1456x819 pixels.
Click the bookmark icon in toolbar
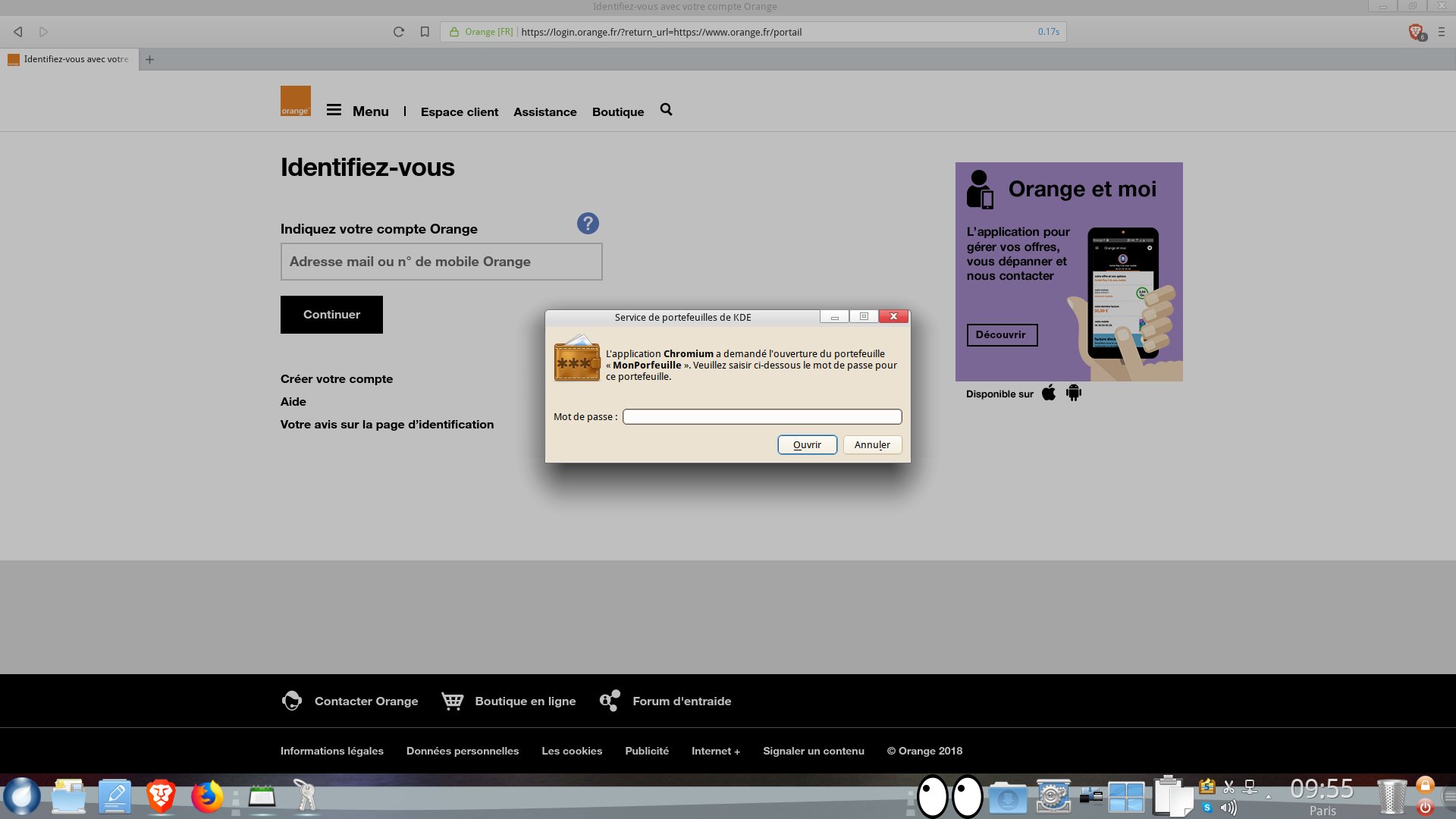pos(425,32)
